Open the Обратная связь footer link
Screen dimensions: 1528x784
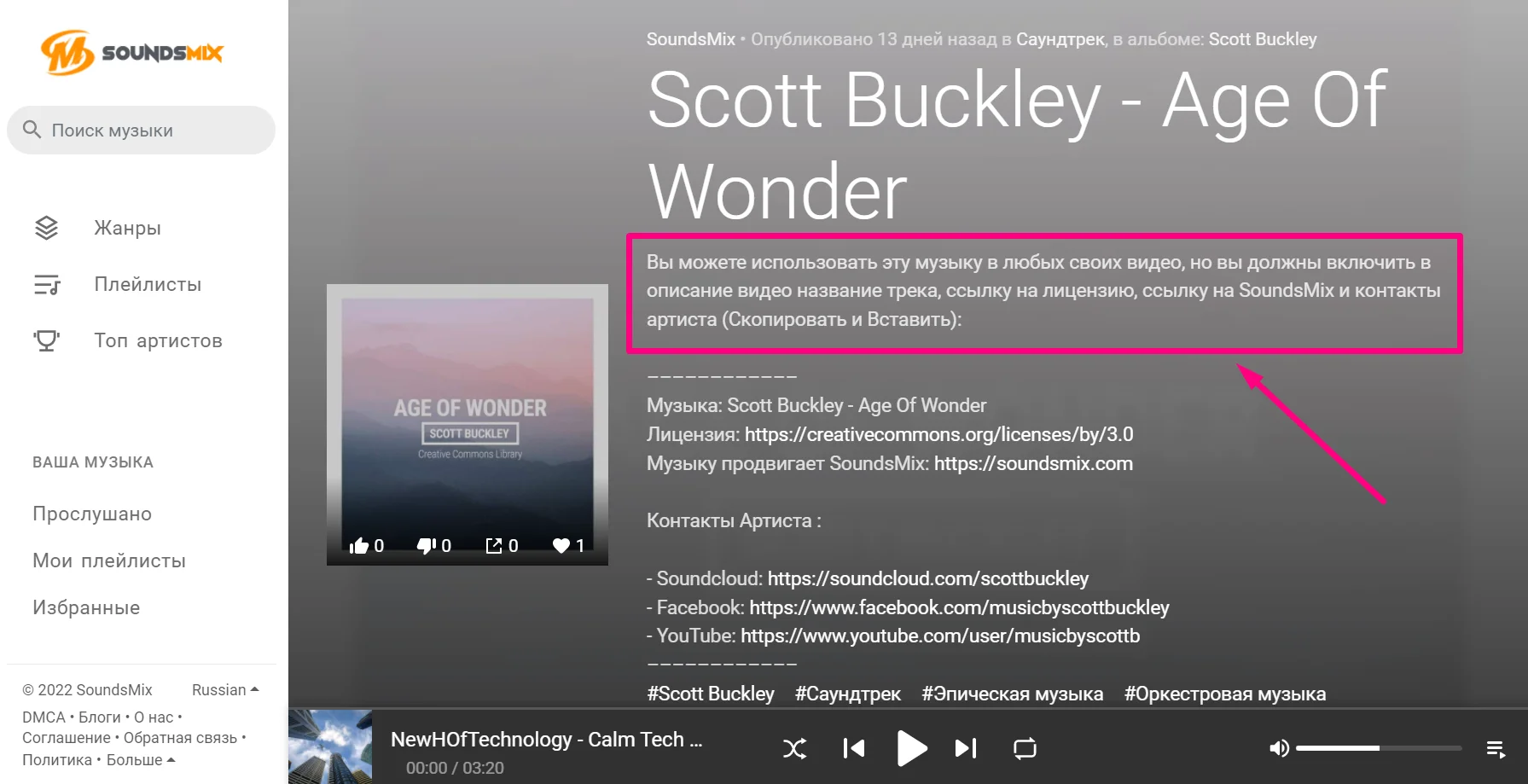pyautogui.click(x=180, y=738)
